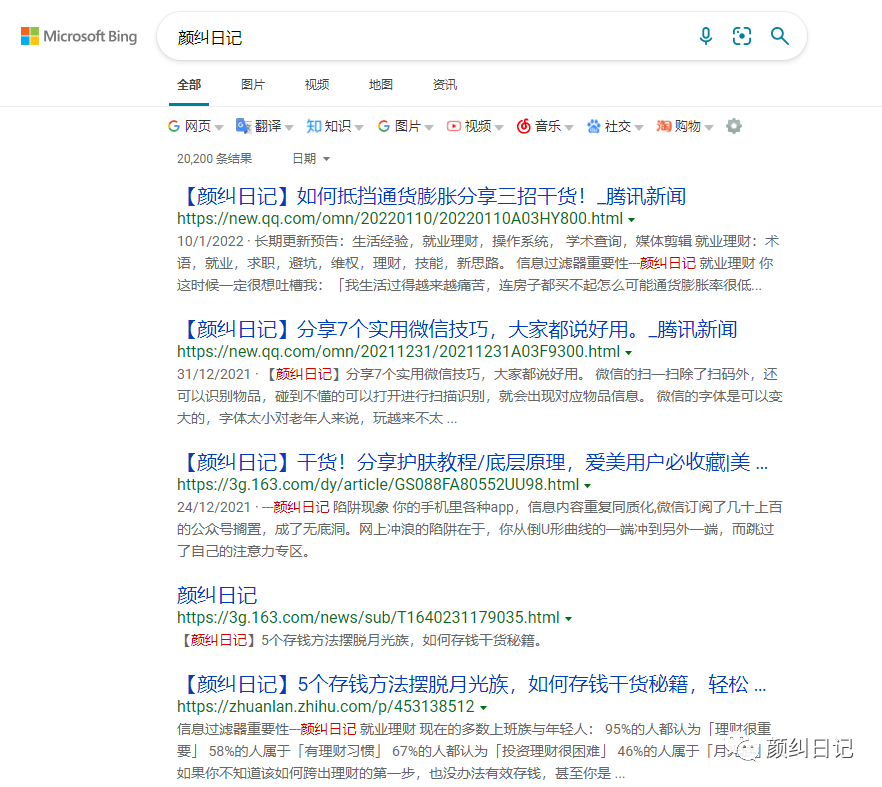Expand the 音乐 dropdown arrow
882x787 pixels.
[569, 128]
